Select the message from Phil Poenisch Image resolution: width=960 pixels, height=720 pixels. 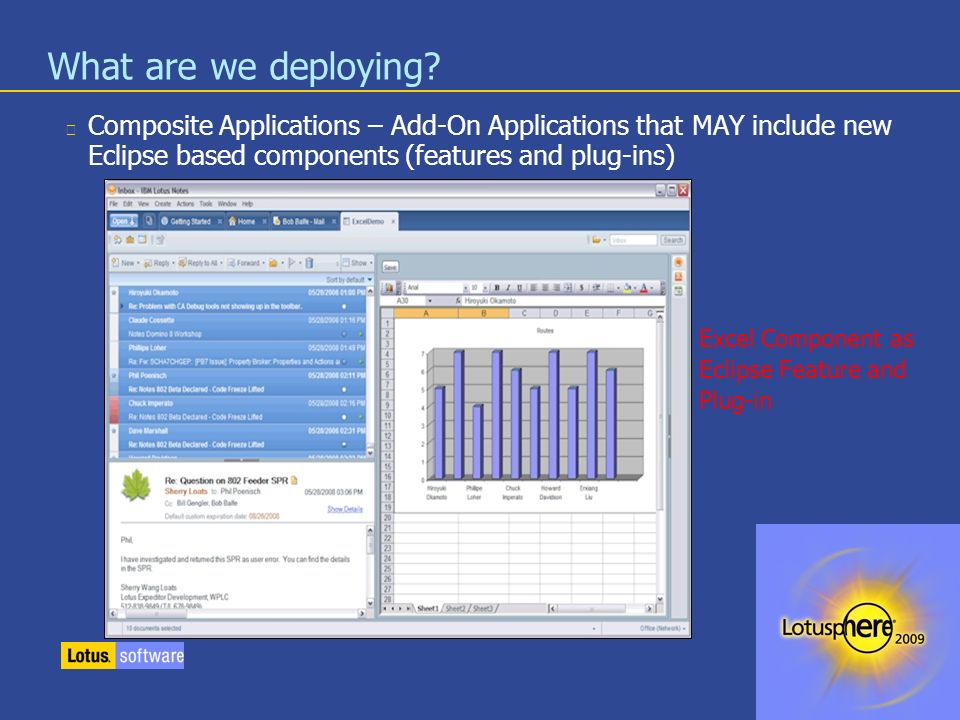242,382
